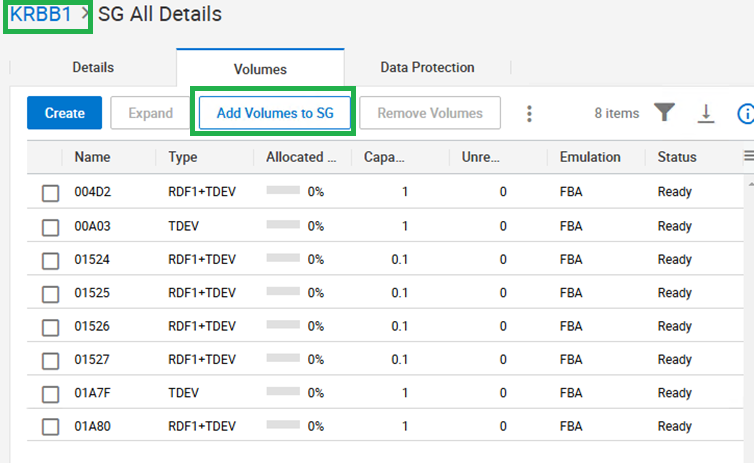Click the download export icon
The image size is (754, 463).
point(706,114)
